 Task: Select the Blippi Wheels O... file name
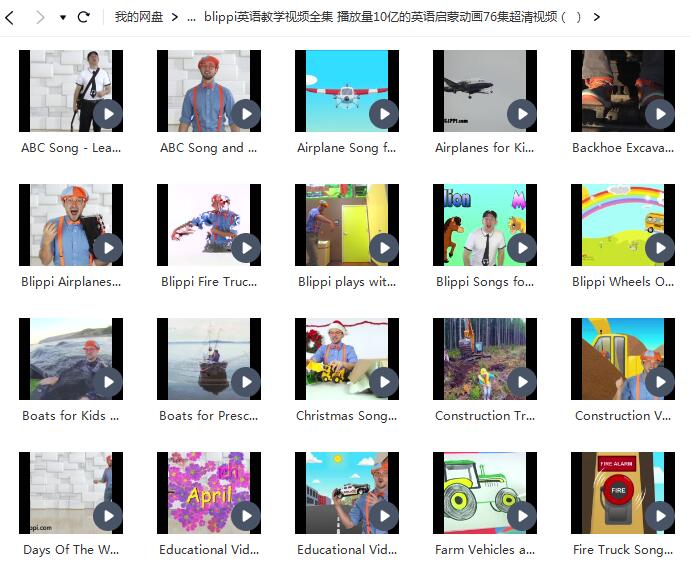(623, 282)
